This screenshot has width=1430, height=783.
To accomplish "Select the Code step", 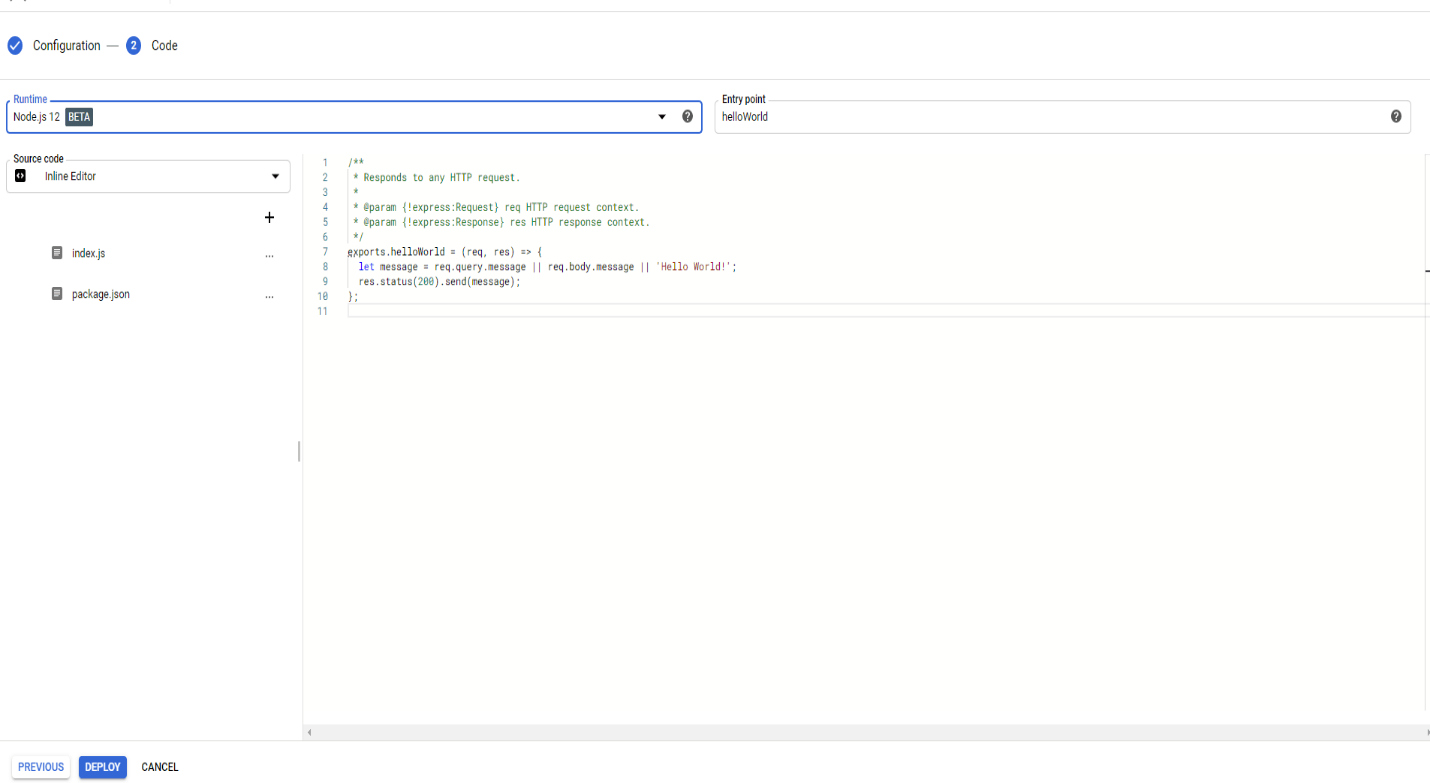I will click(x=164, y=45).
